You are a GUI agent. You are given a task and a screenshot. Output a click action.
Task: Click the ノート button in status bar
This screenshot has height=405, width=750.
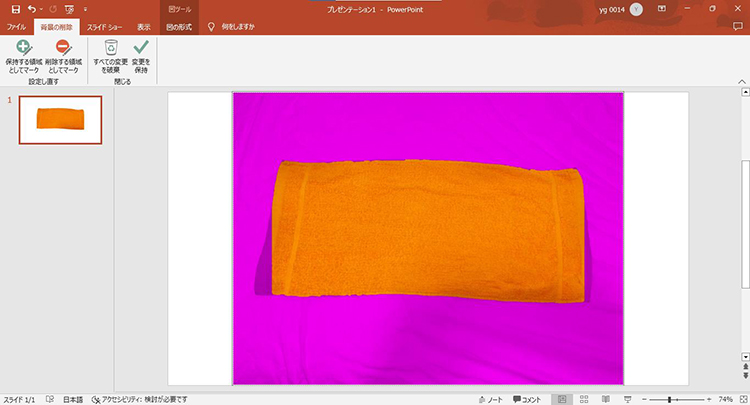tap(490, 398)
